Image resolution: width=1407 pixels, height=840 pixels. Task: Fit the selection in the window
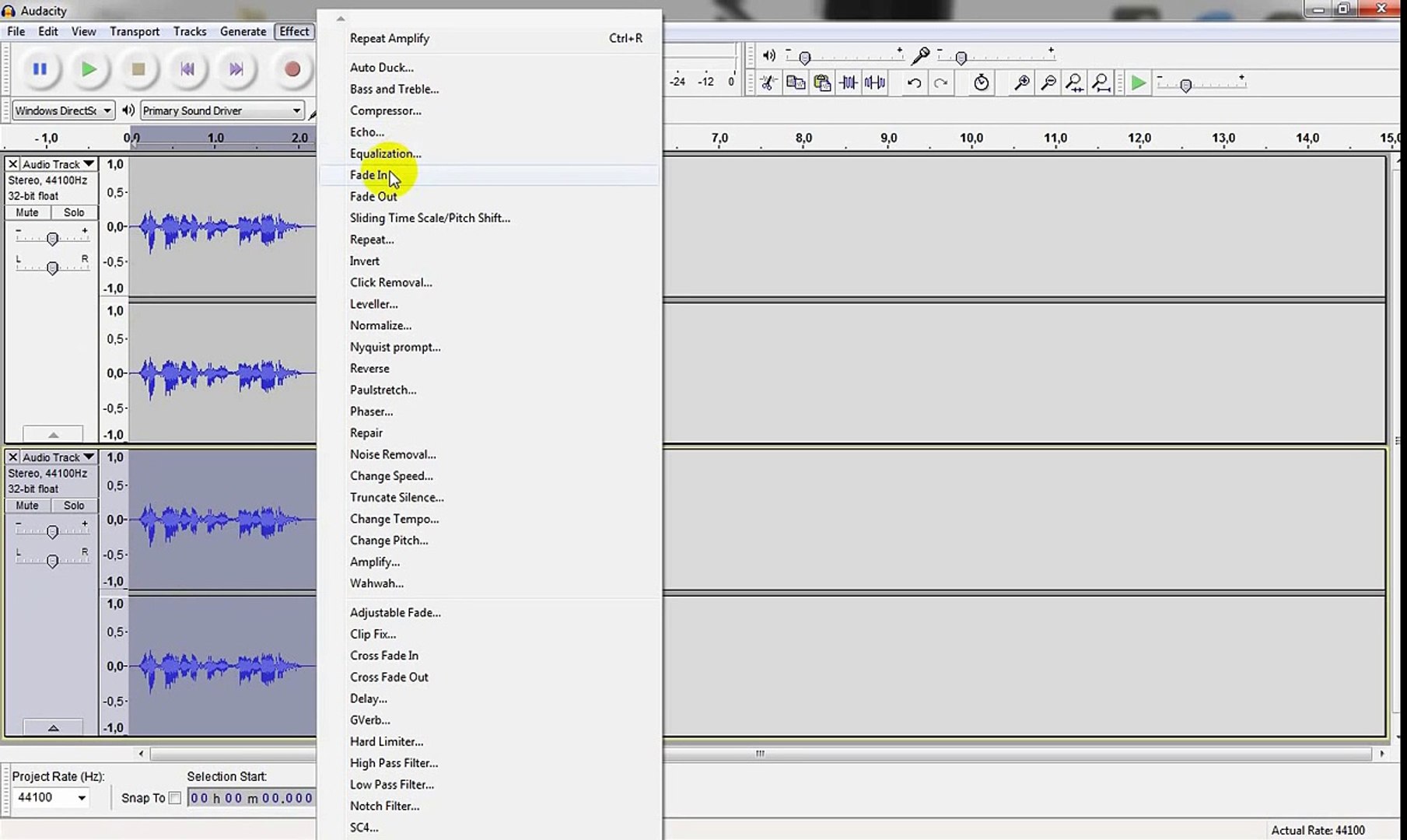pyautogui.click(x=1075, y=82)
